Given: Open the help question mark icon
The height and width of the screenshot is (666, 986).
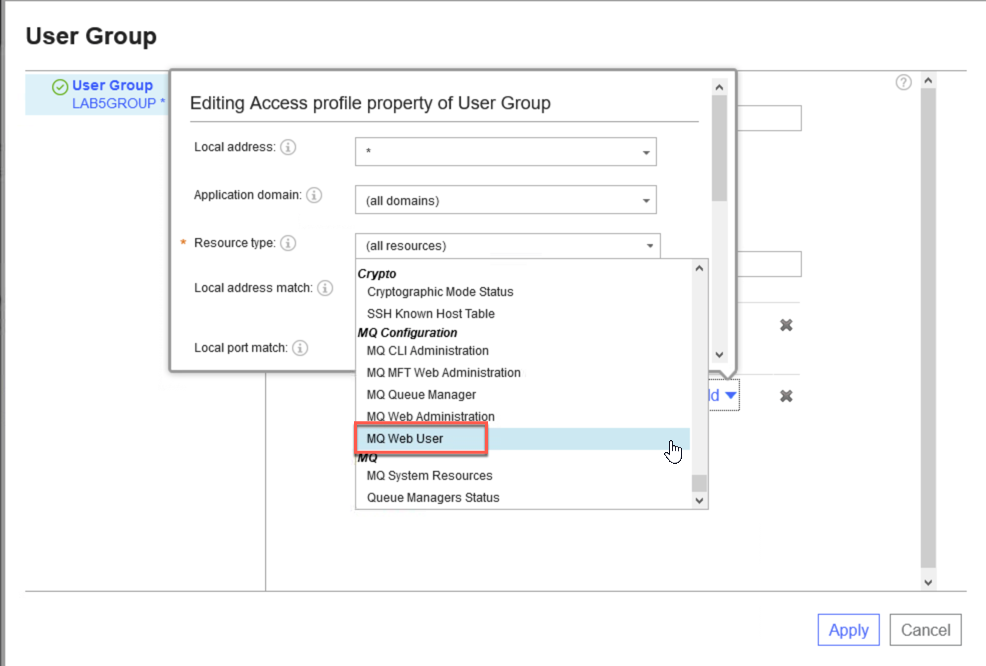Looking at the screenshot, I should pyautogui.click(x=904, y=82).
